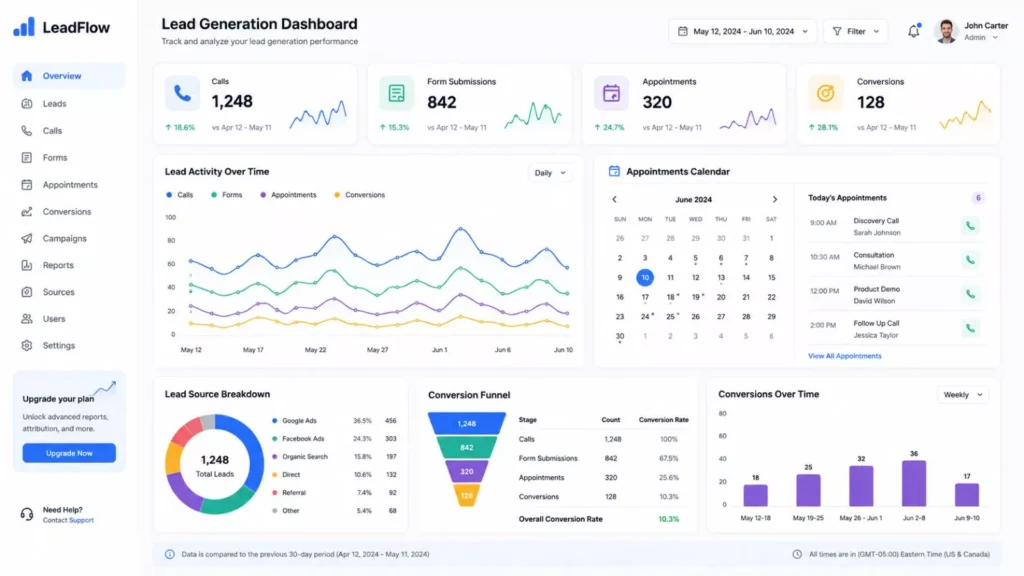Click the Google Ads row in source breakdown

pos(334,421)
